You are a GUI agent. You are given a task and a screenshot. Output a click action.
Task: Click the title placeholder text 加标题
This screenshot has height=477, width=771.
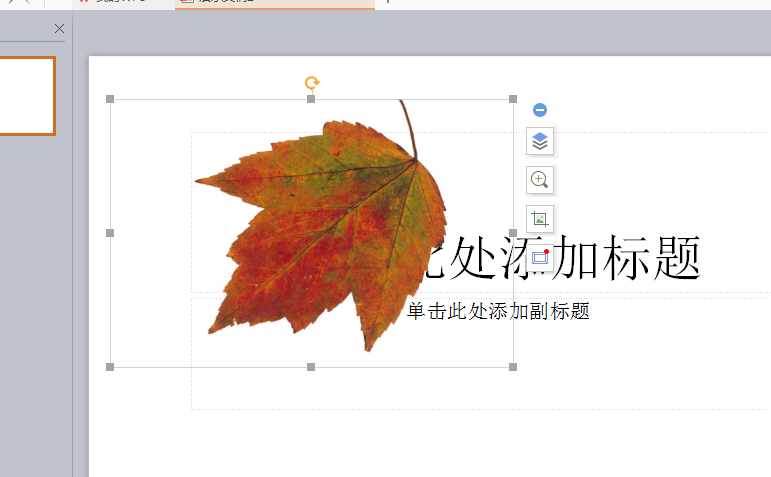click(627, 258)
